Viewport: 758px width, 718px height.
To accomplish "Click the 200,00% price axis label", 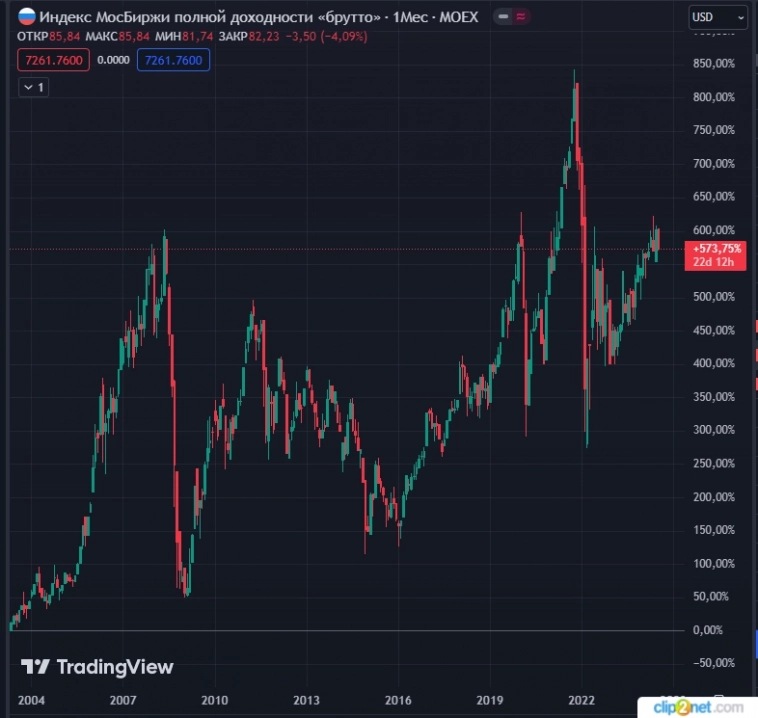I will click(x=714, y=497).
